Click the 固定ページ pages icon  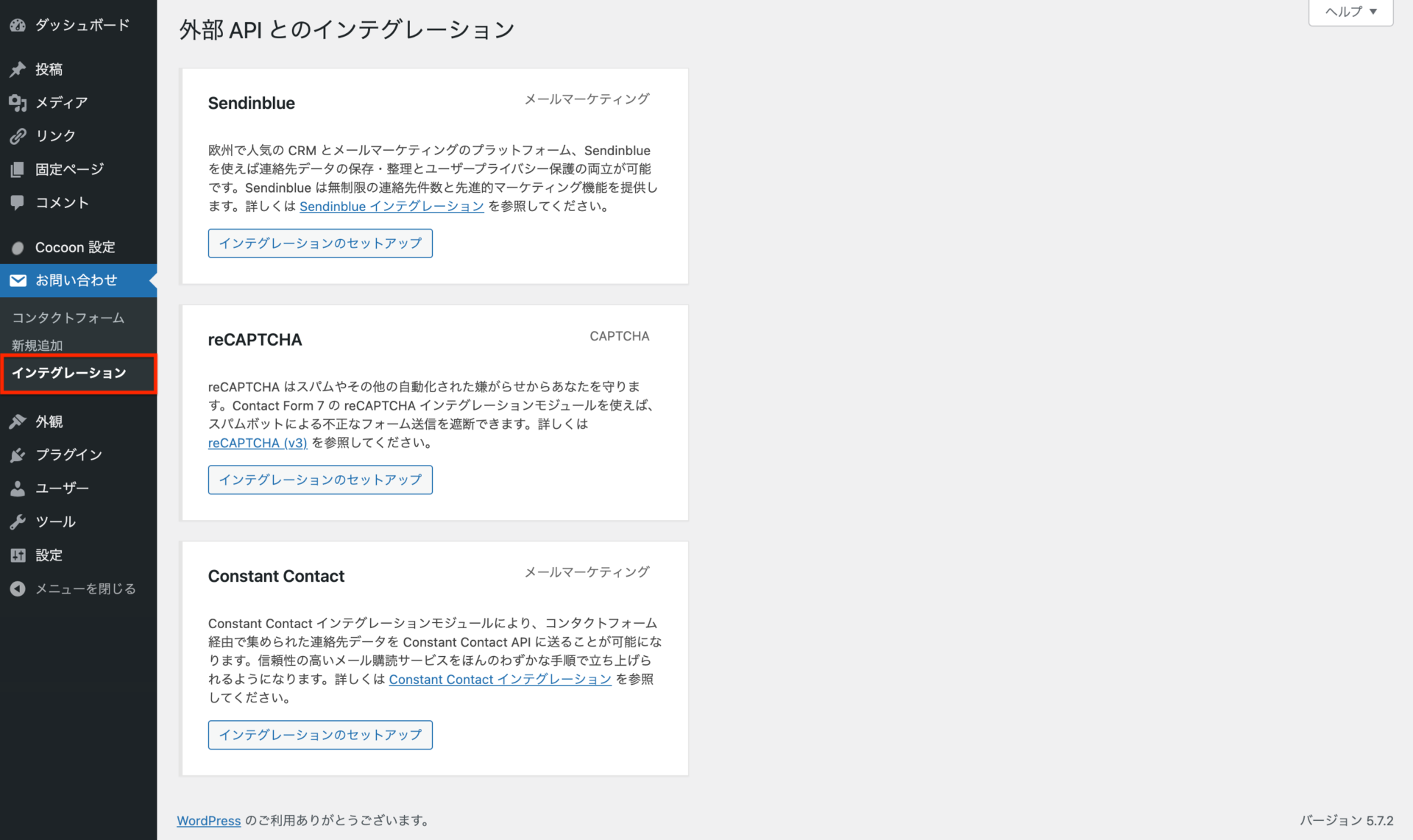(18, 169)
